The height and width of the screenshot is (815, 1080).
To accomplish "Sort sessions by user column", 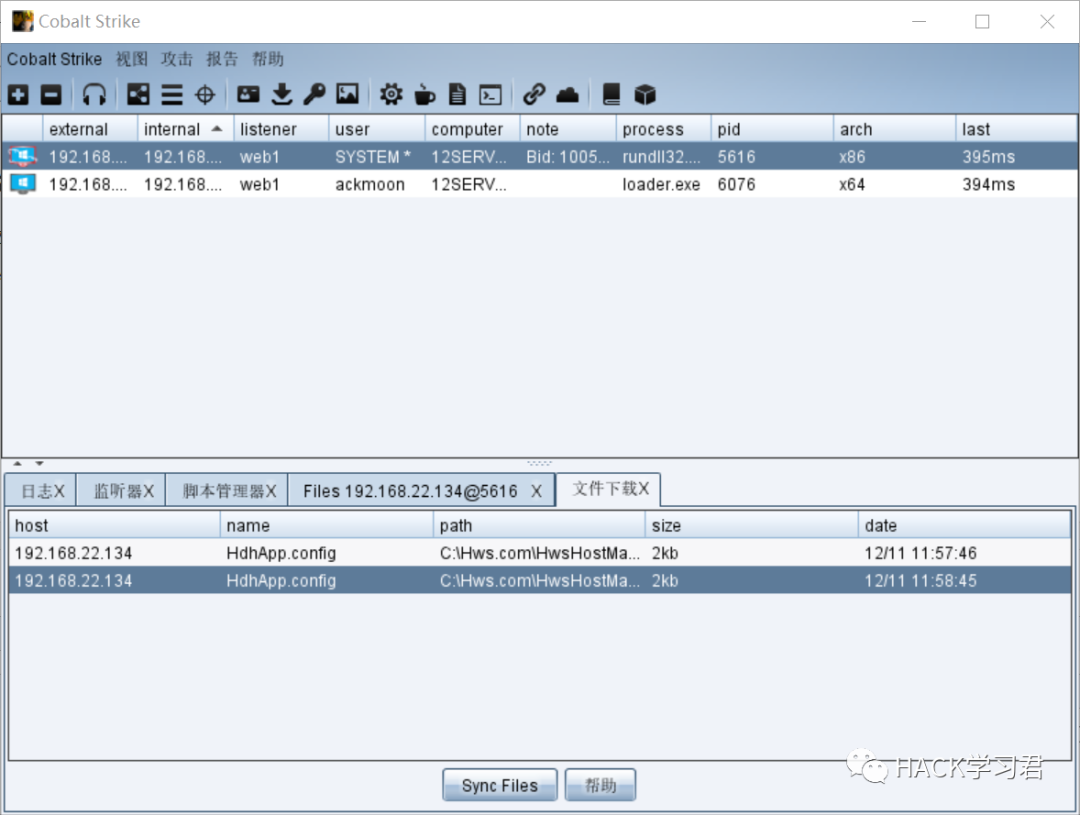I will [x=377, y=129].
